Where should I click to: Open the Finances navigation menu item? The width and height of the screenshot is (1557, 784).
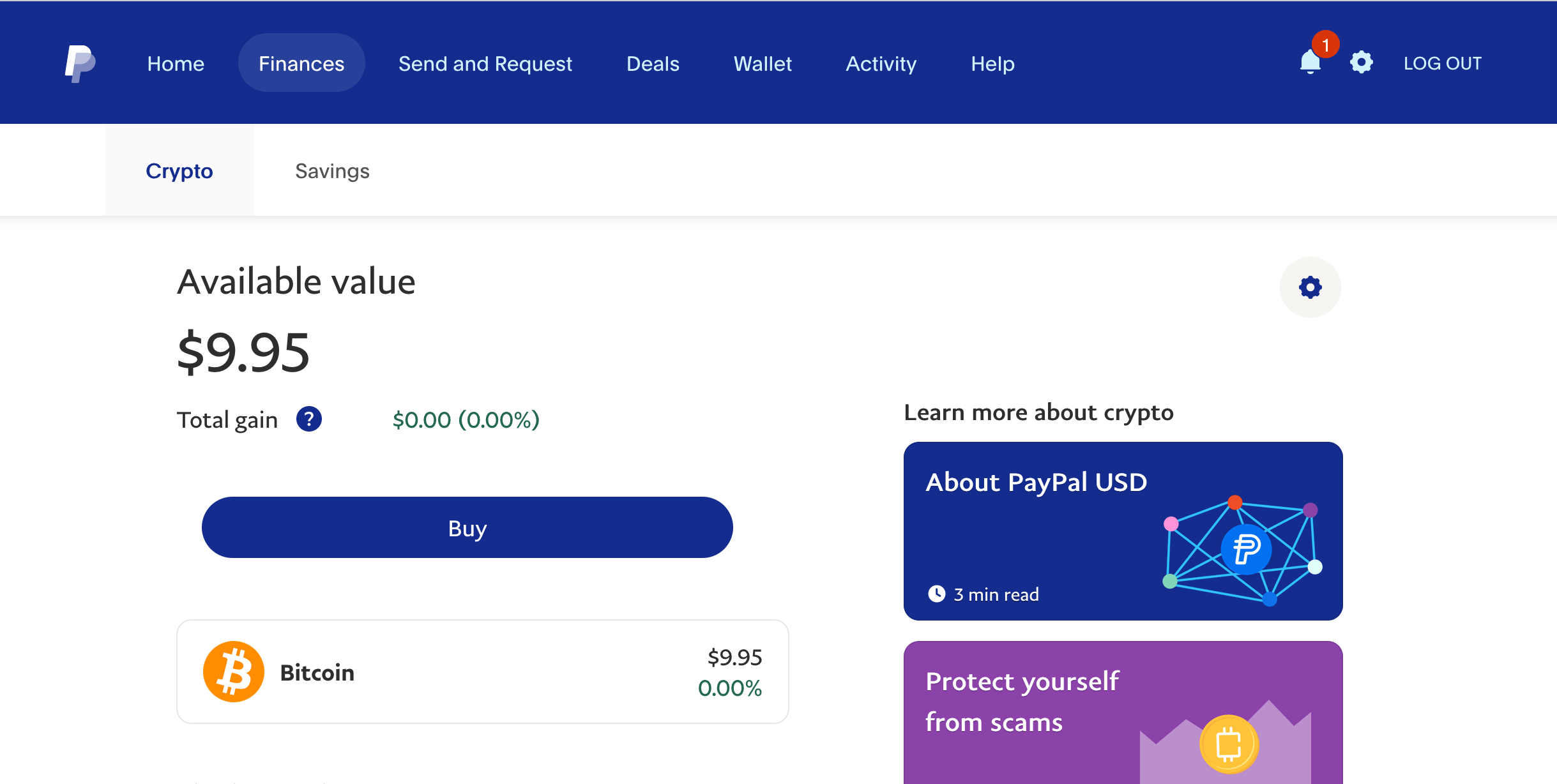pyautogui.click(x=301, y=62)
